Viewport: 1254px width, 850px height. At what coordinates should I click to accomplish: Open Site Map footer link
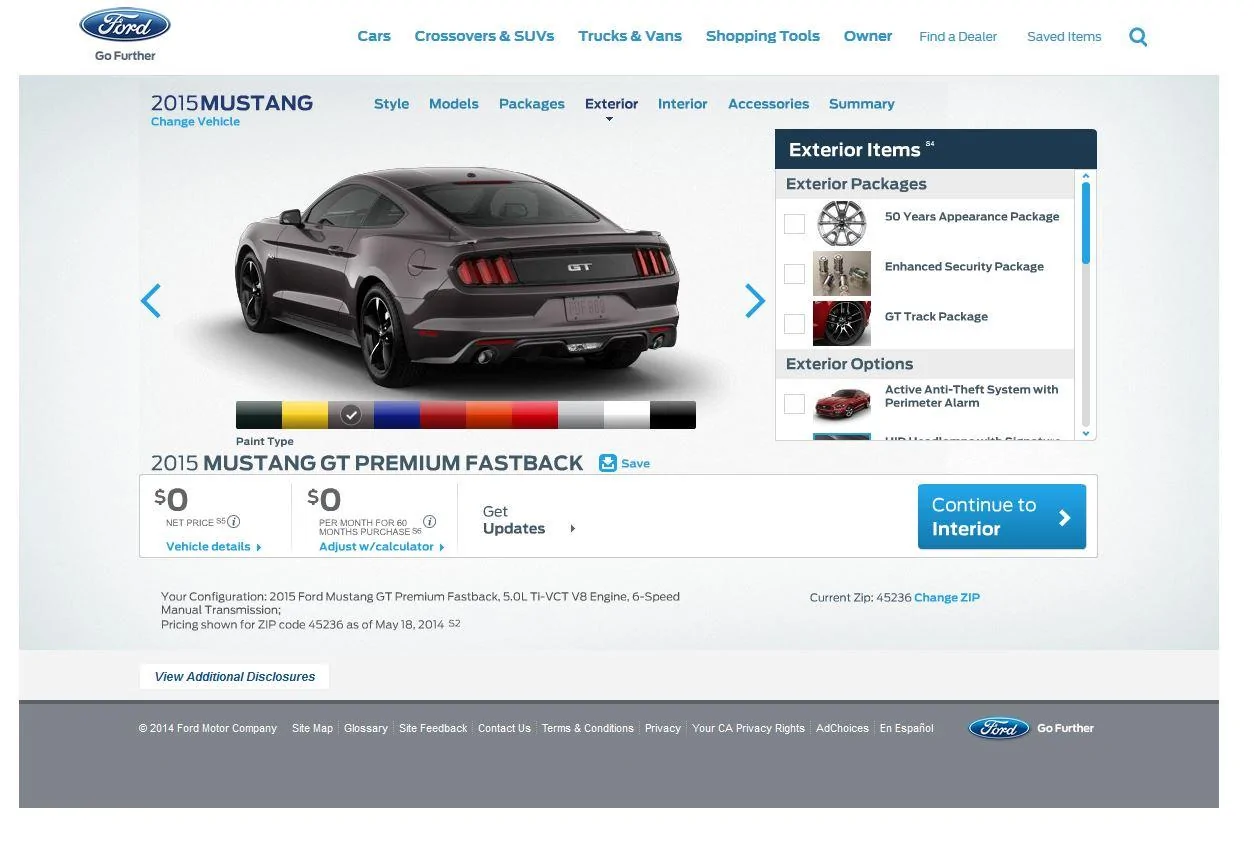click(x=312, y=729)
